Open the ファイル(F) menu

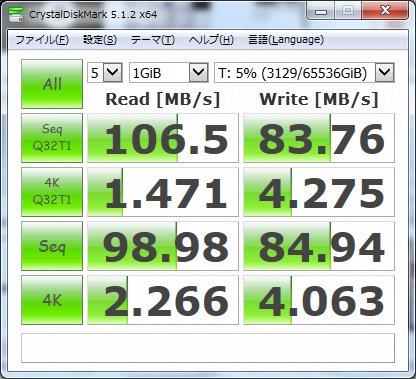[x=42, y=40]
